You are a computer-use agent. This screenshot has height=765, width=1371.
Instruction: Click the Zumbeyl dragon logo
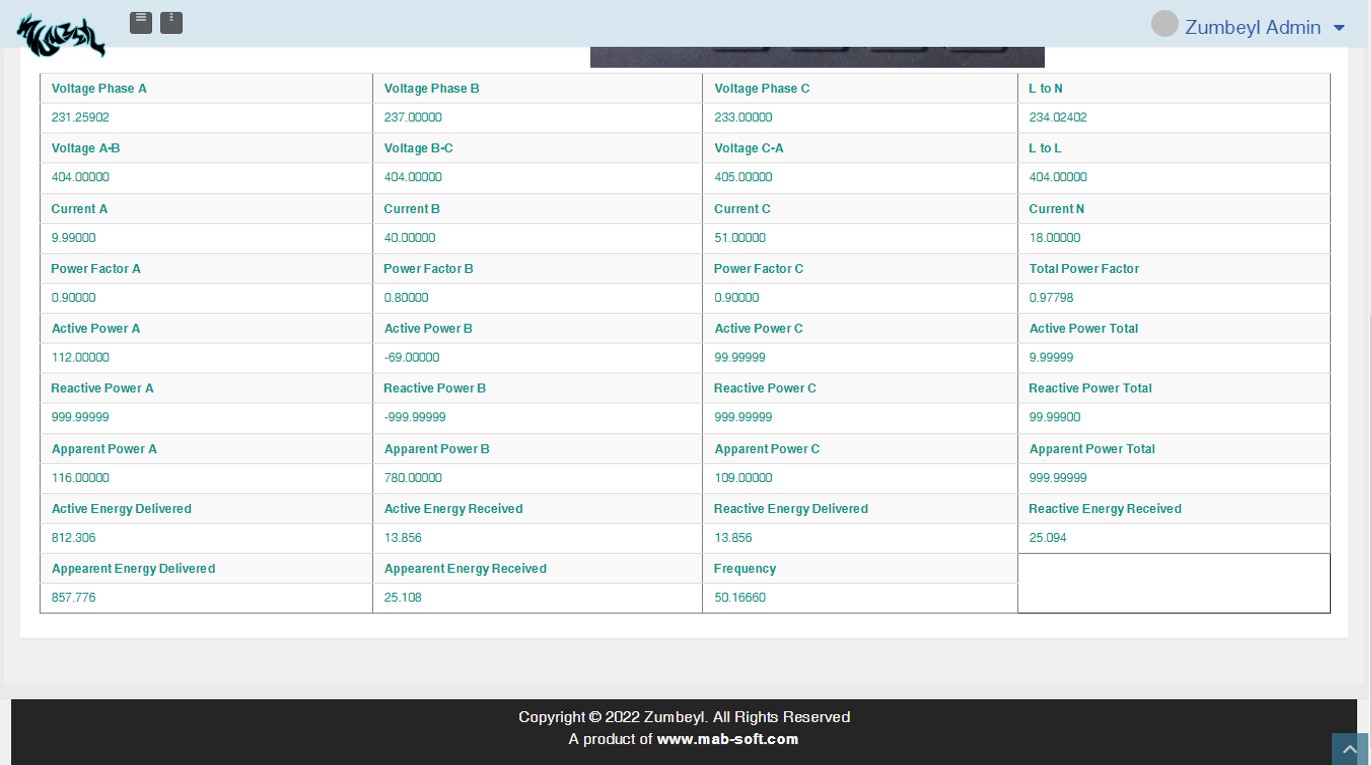coord(61,35)
